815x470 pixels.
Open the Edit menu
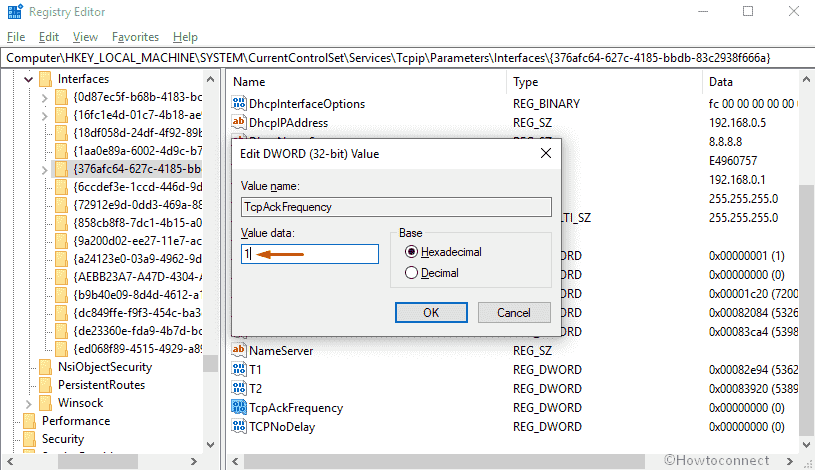[49, 37]
